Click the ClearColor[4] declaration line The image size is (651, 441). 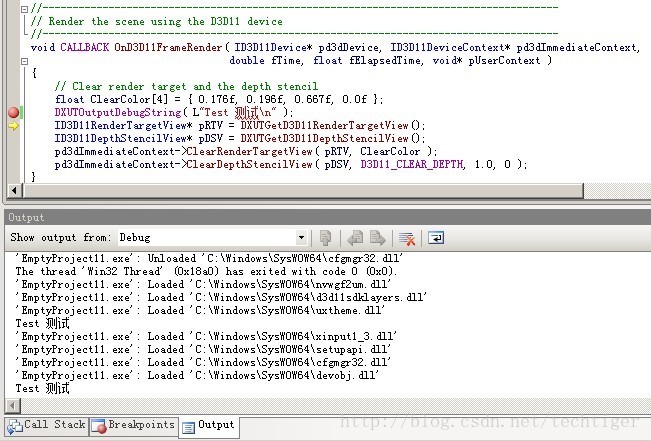[x=219, y=100]
